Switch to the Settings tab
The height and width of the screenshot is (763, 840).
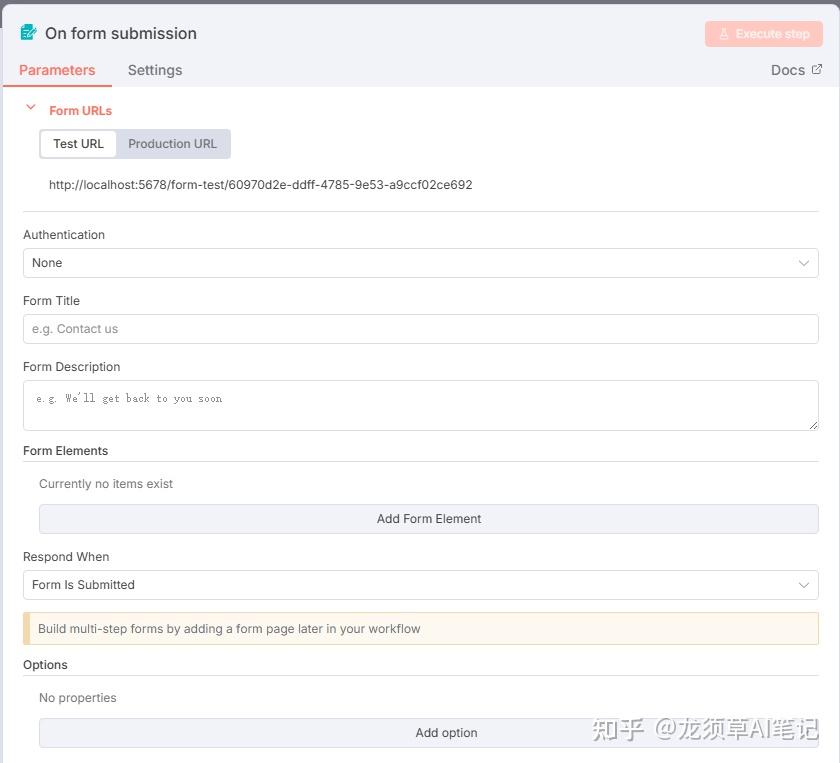pos(155,70)
